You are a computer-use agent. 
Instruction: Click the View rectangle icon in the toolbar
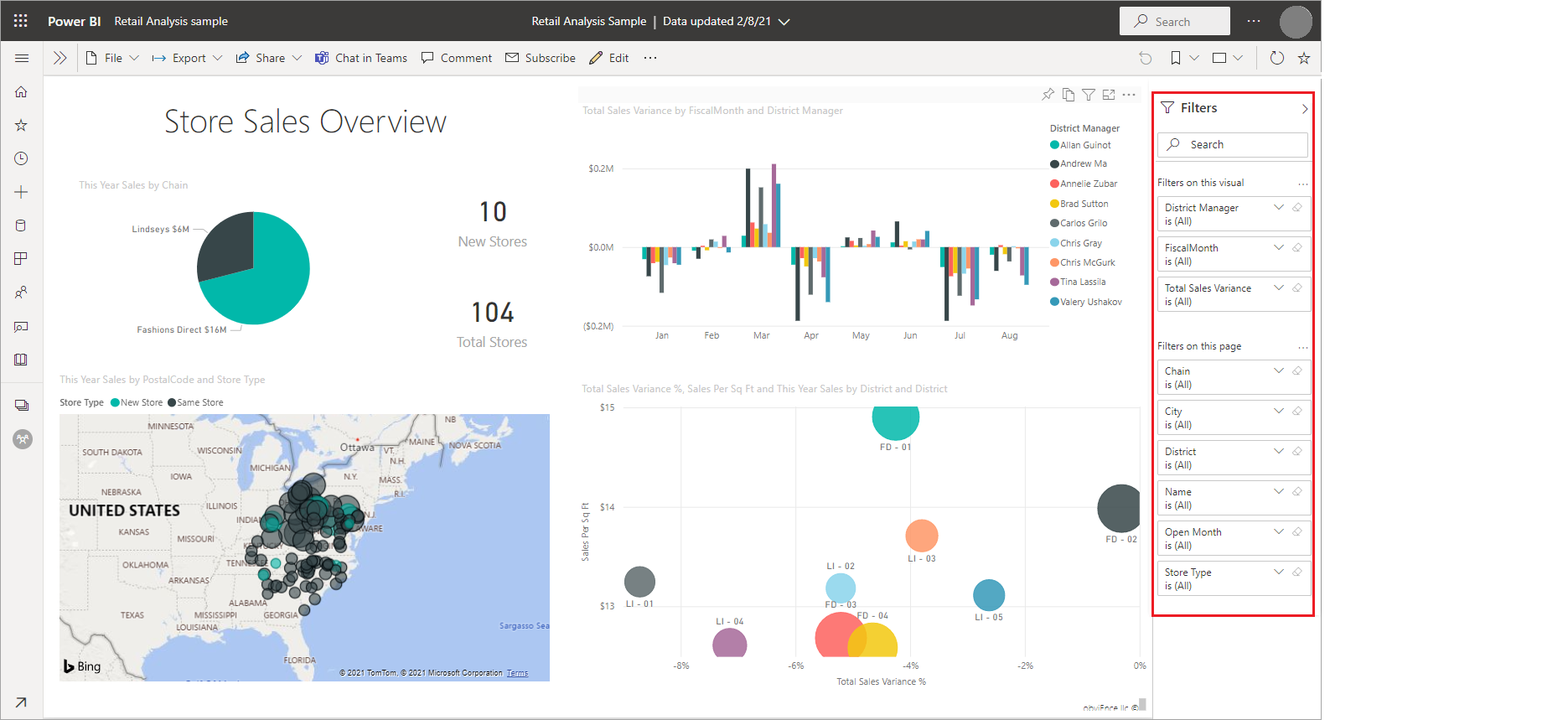click(1219, 58)
